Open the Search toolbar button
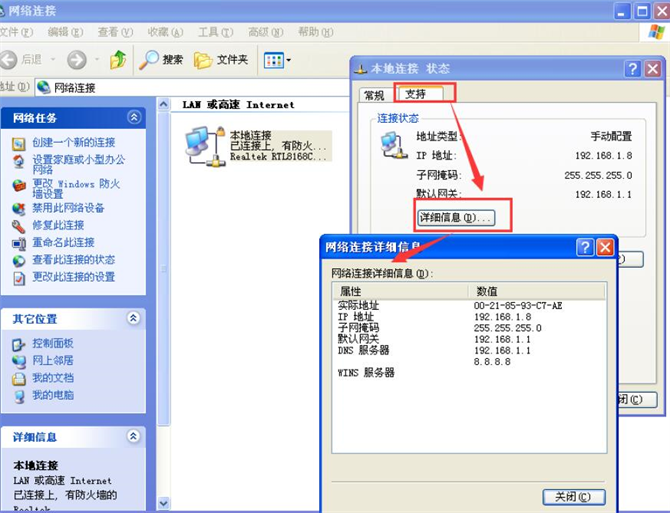This screenshot has height=513, width=670. click(x=161, y=60)
